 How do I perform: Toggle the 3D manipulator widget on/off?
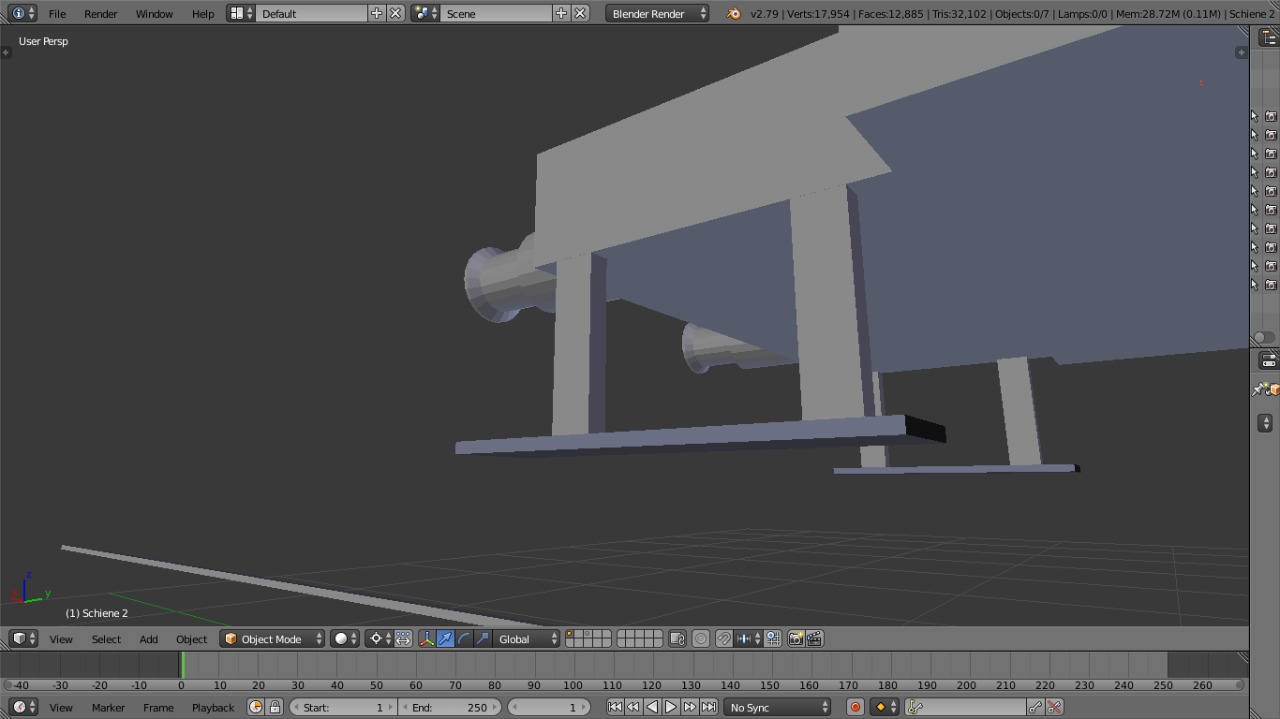pos(426,639)
